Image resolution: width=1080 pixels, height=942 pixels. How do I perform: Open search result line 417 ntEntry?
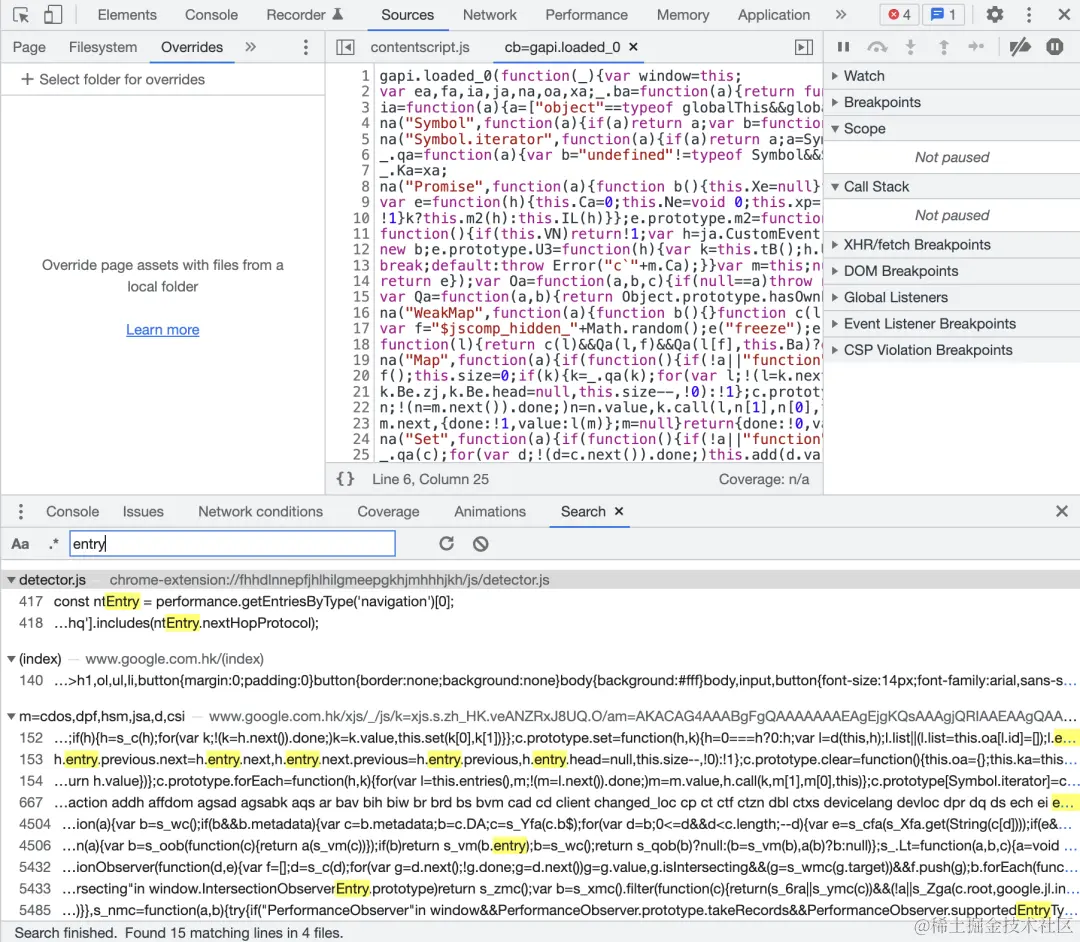[540, 601]
